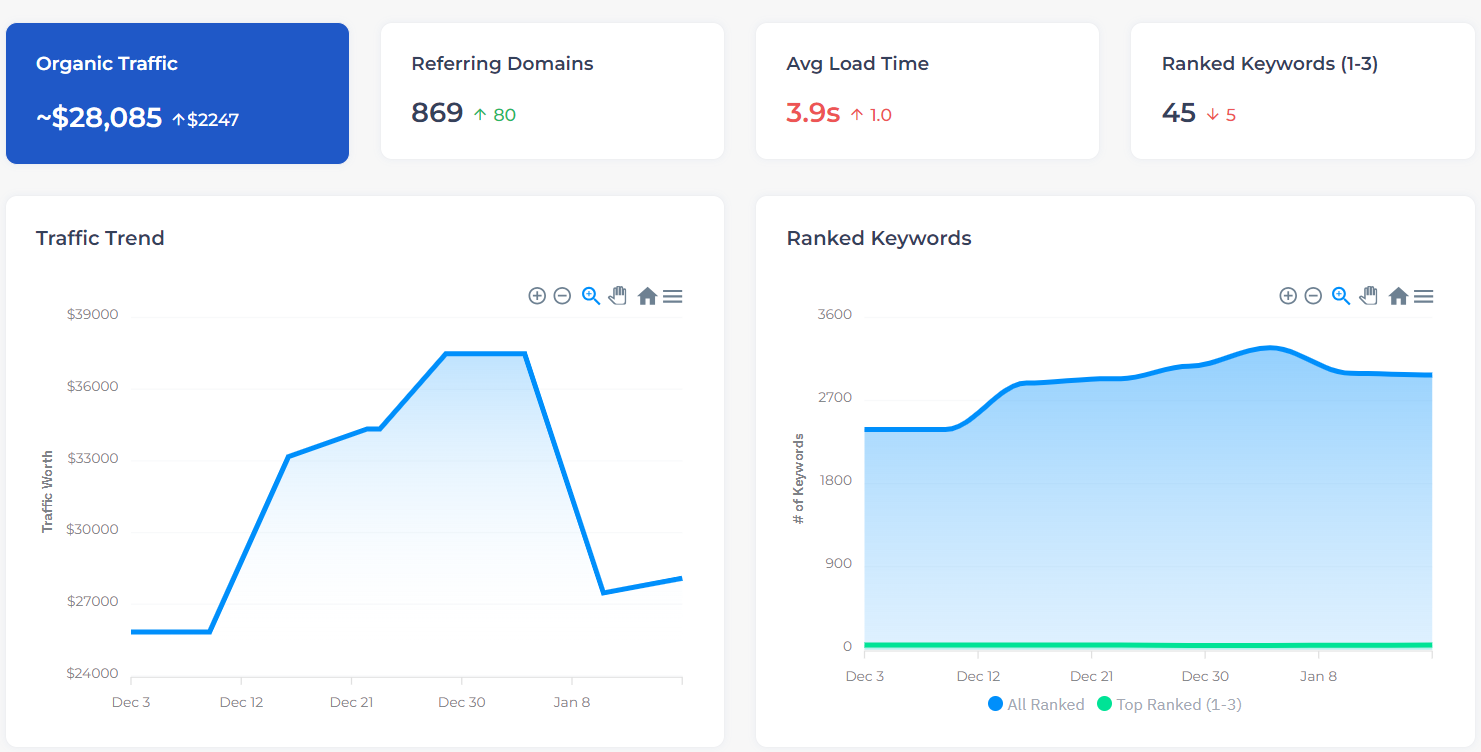Reset zoom with home icon in Traffic Trend
This screenshot has height=752, width=1481.
point(647,296)
